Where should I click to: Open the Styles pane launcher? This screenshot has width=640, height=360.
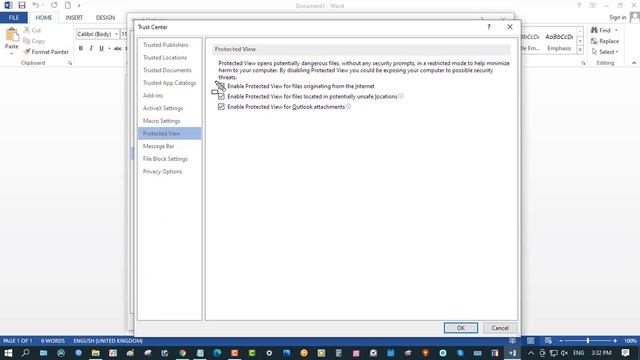pyautogui.click(x=583, y=63)
